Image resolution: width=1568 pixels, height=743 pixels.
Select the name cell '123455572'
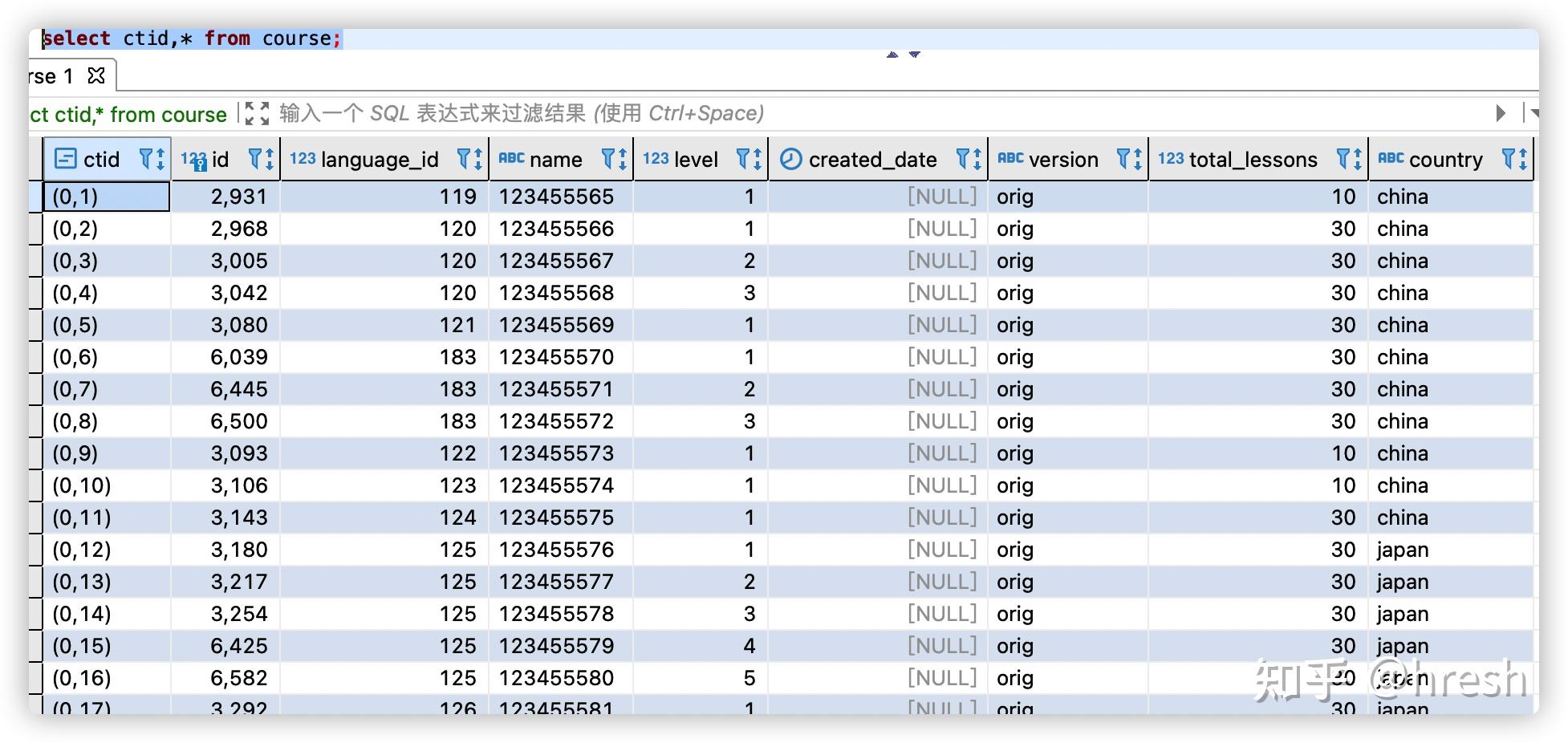(561, 421)
